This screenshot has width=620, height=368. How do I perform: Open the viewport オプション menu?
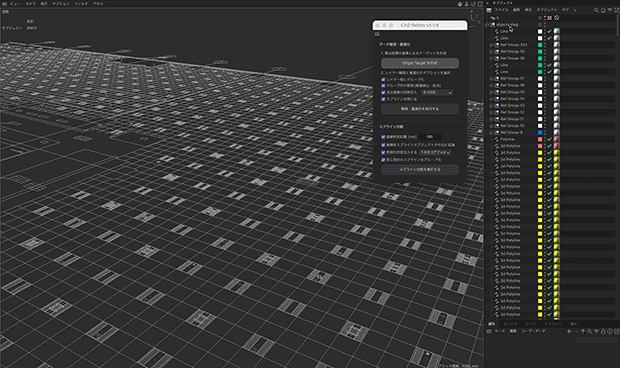click(x=60, y=4)
